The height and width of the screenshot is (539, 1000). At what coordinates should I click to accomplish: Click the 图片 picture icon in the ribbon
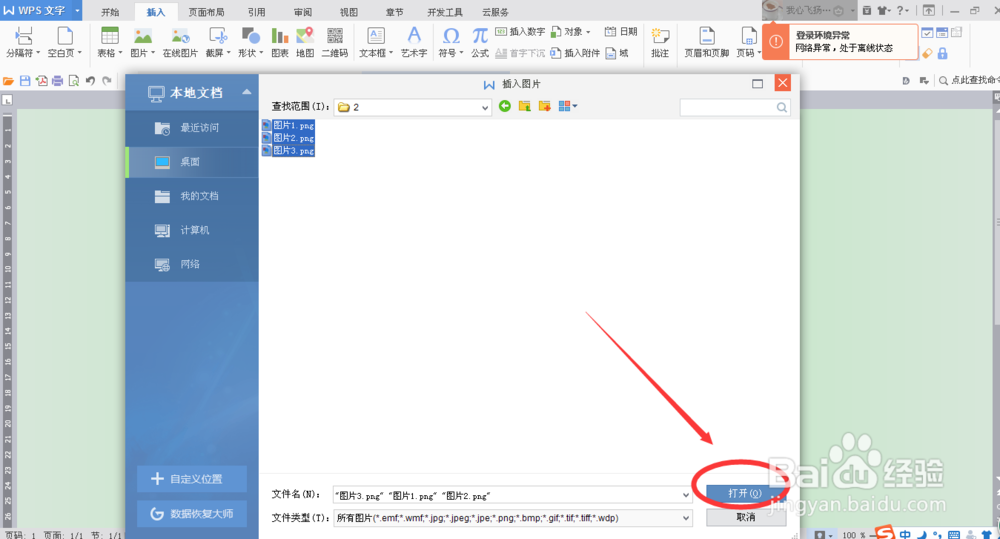[x=143, y=36]
